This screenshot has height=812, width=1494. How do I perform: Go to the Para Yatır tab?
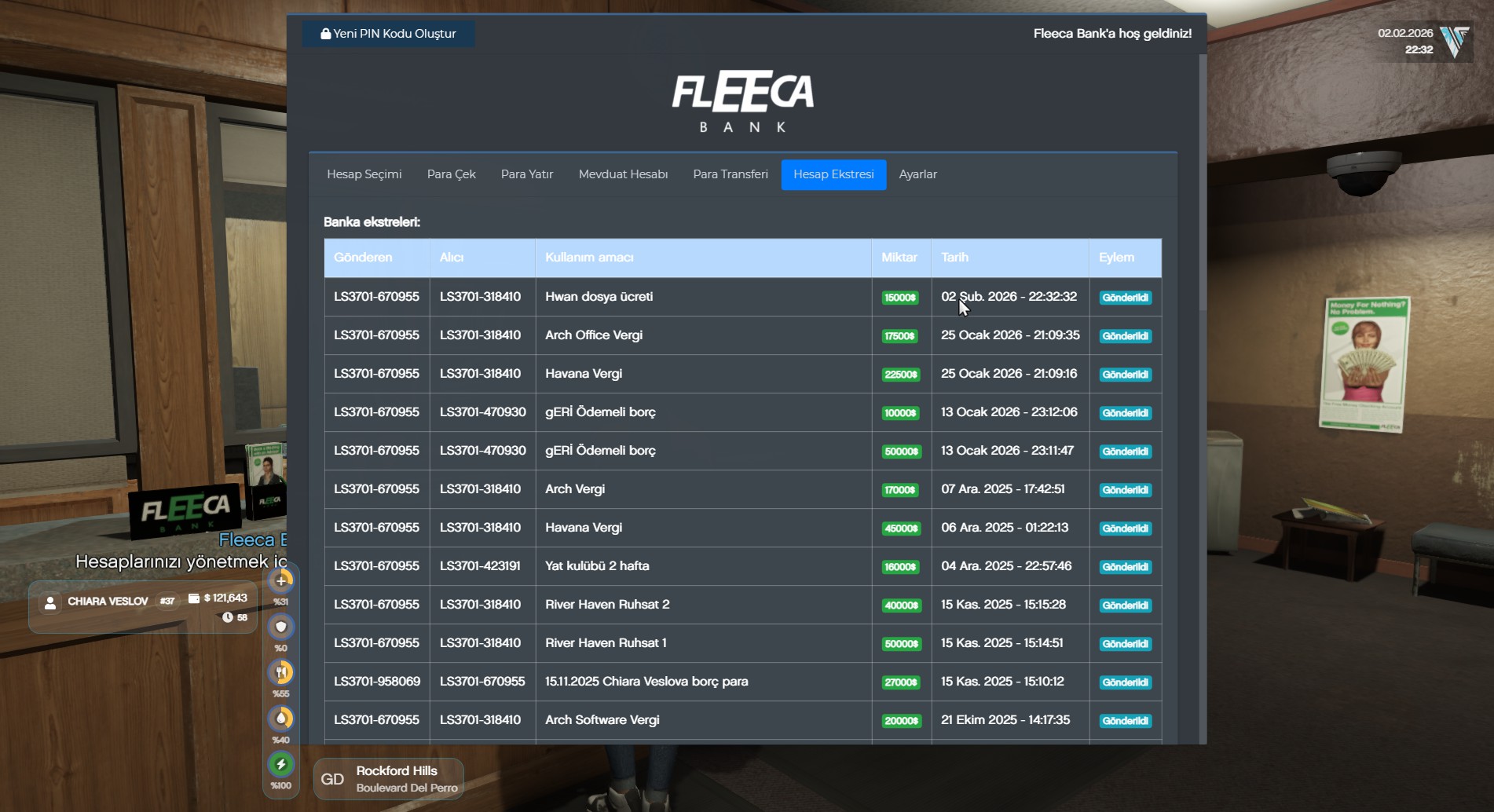[527, 174]
